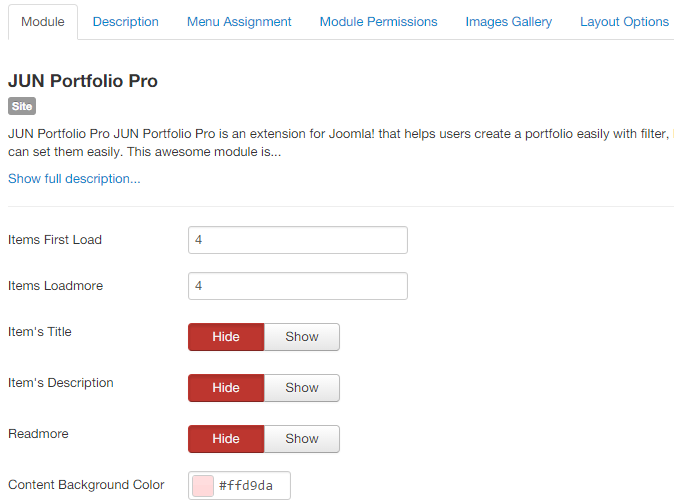Open the Description tab
Screen dimensions: 674x503
(x=126, y=22)
